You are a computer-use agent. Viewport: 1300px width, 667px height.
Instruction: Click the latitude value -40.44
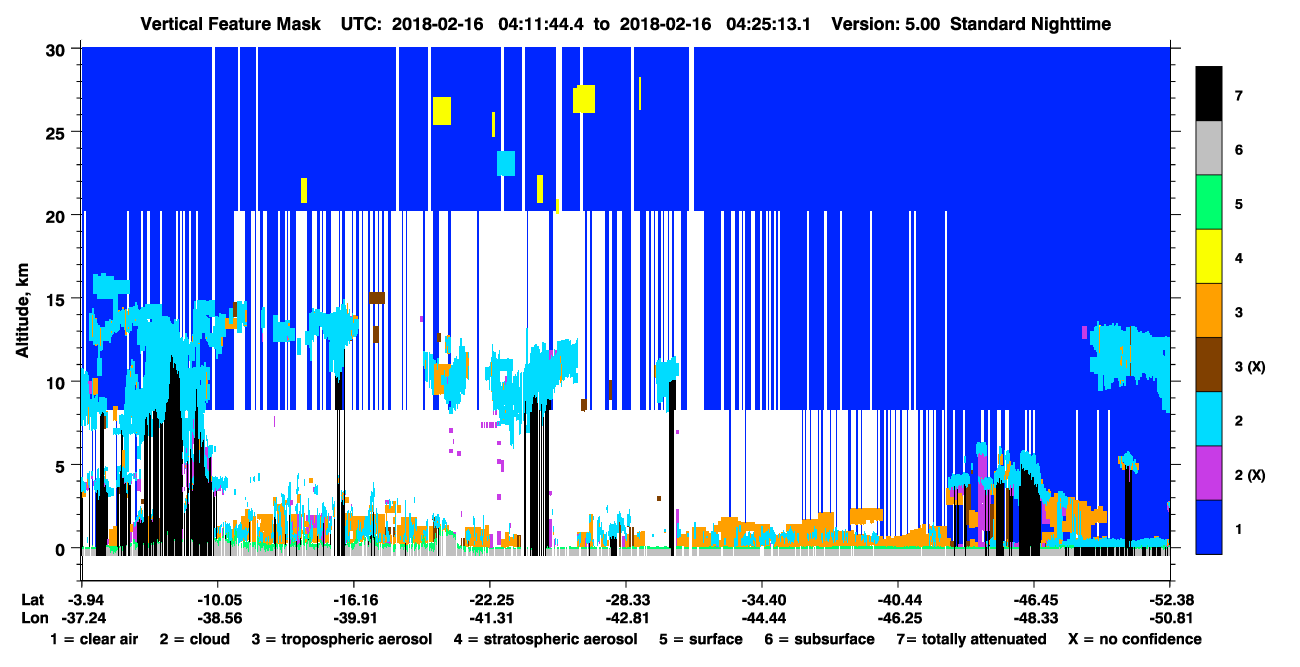[x=897, y=599]
